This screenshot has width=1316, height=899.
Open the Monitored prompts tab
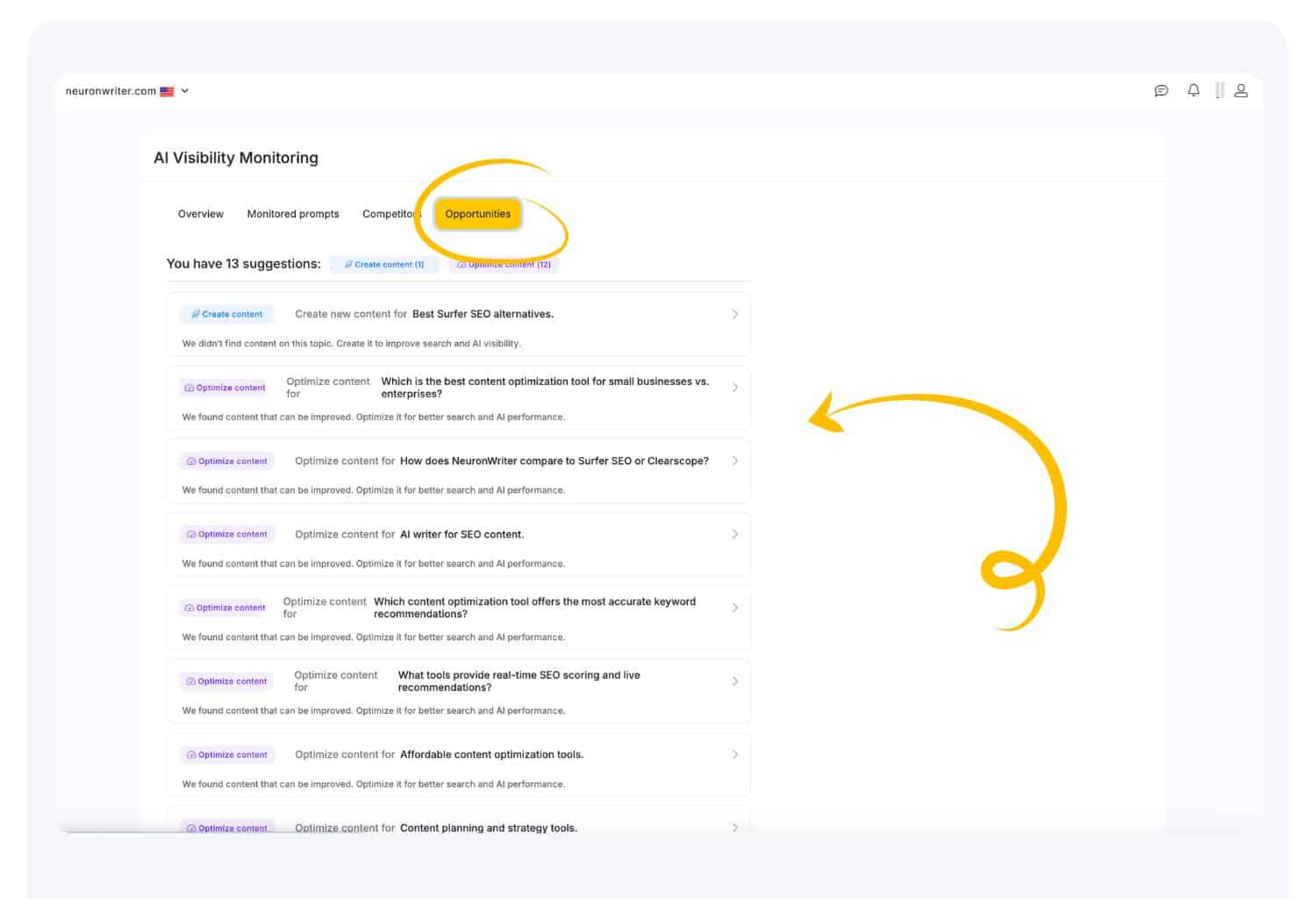click(292, 213)
